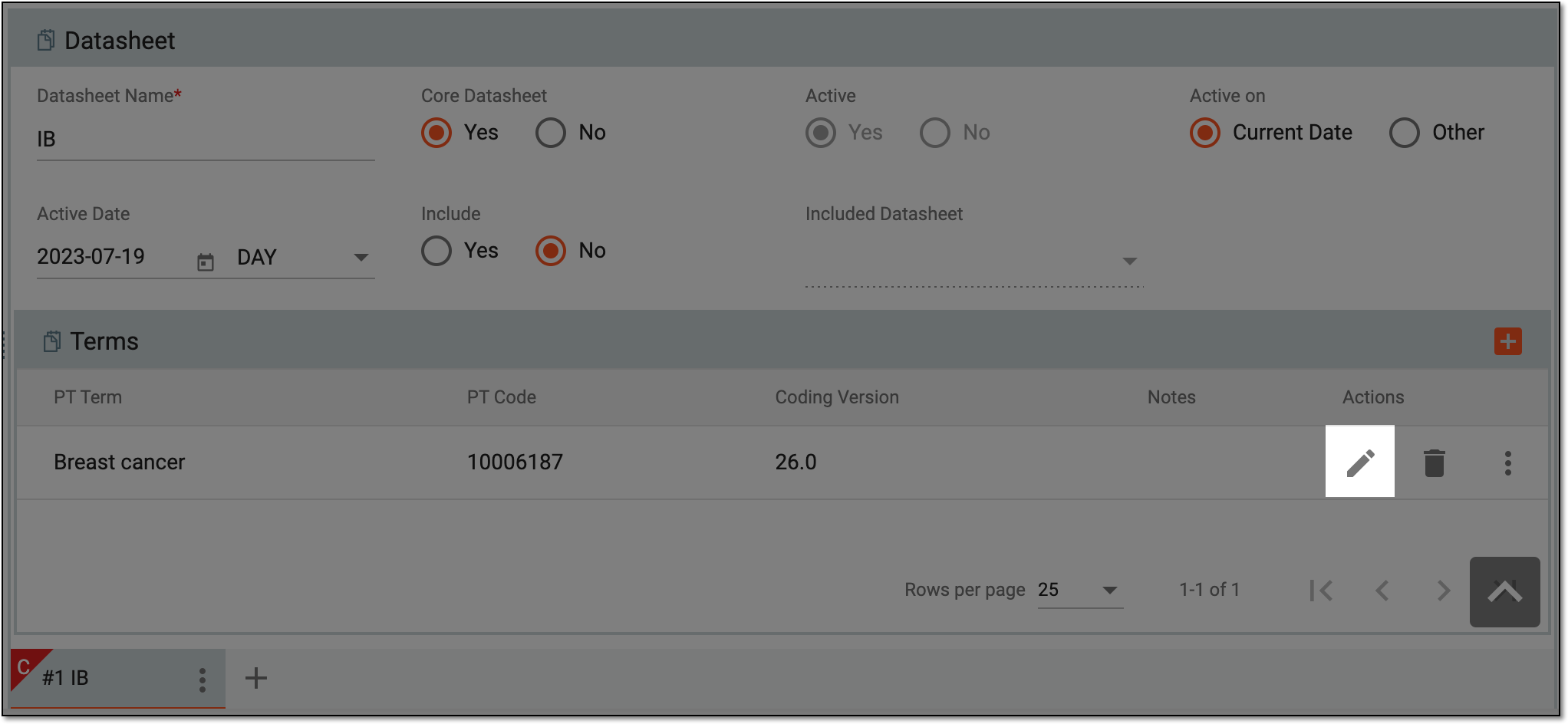The width and height of the screenshot is (1568, 724).
Task: Add a new datasheet tab
Action: (x=256, y=678)
